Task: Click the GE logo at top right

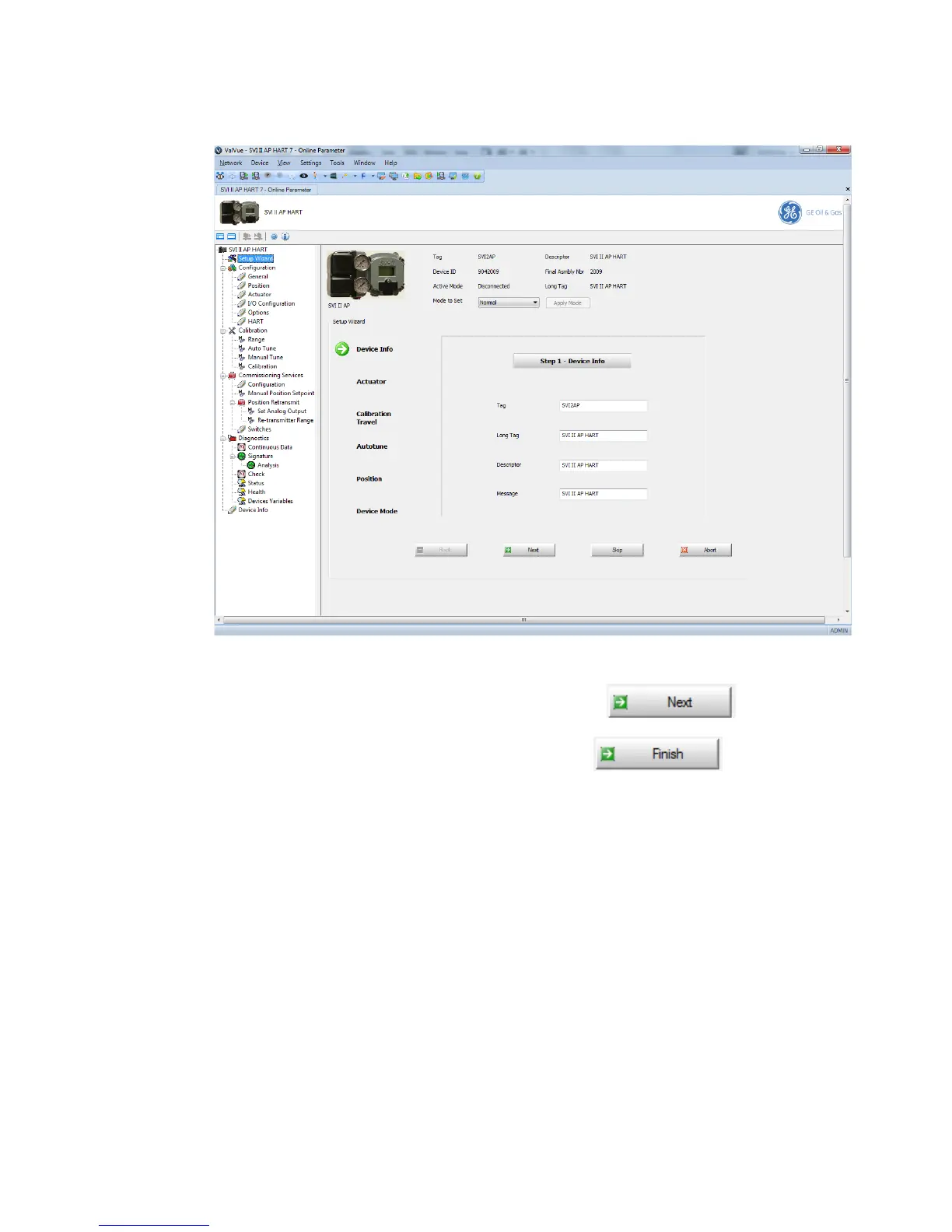Action: pyautogui.click(x=789, y=212)
